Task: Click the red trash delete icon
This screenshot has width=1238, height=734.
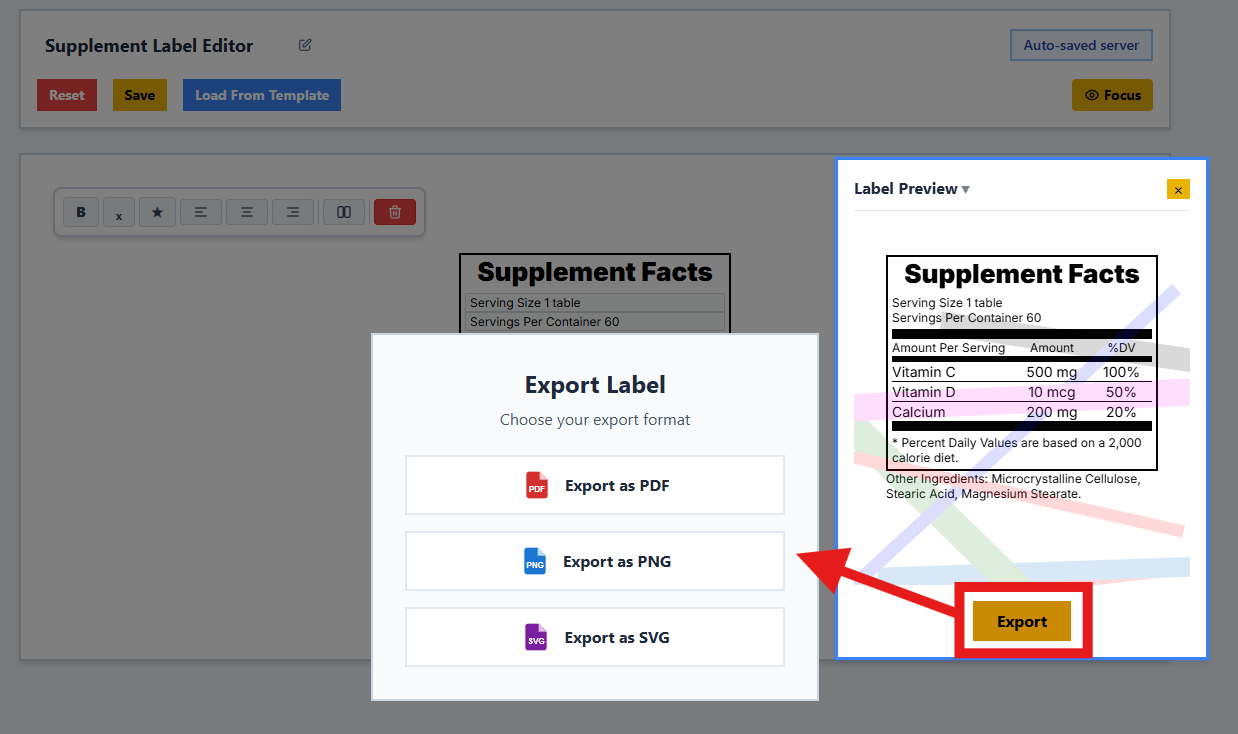Action: (x=394, y=211)
